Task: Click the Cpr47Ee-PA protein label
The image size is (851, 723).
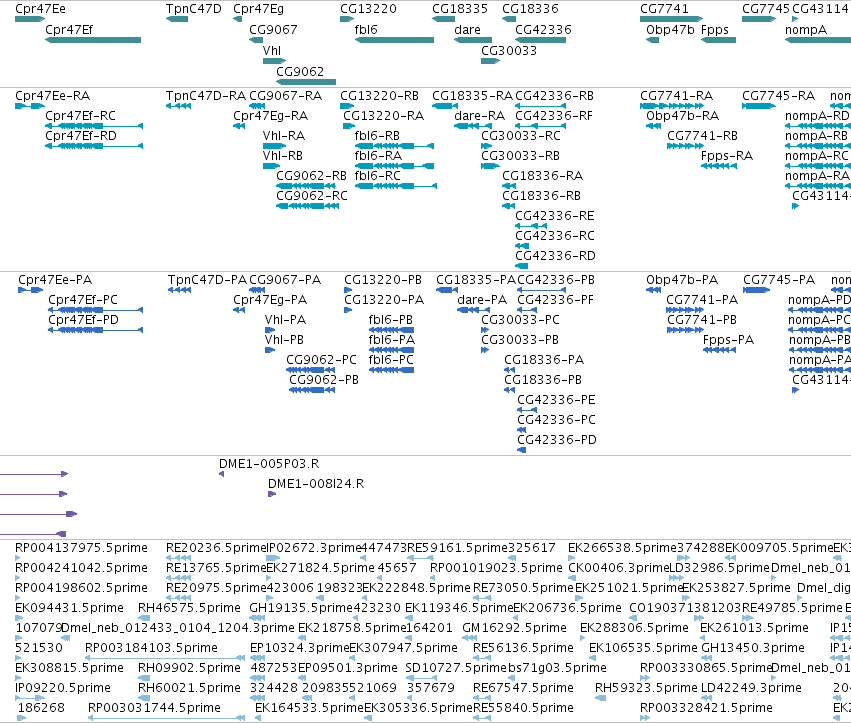Action: click(x=55, y=280)
